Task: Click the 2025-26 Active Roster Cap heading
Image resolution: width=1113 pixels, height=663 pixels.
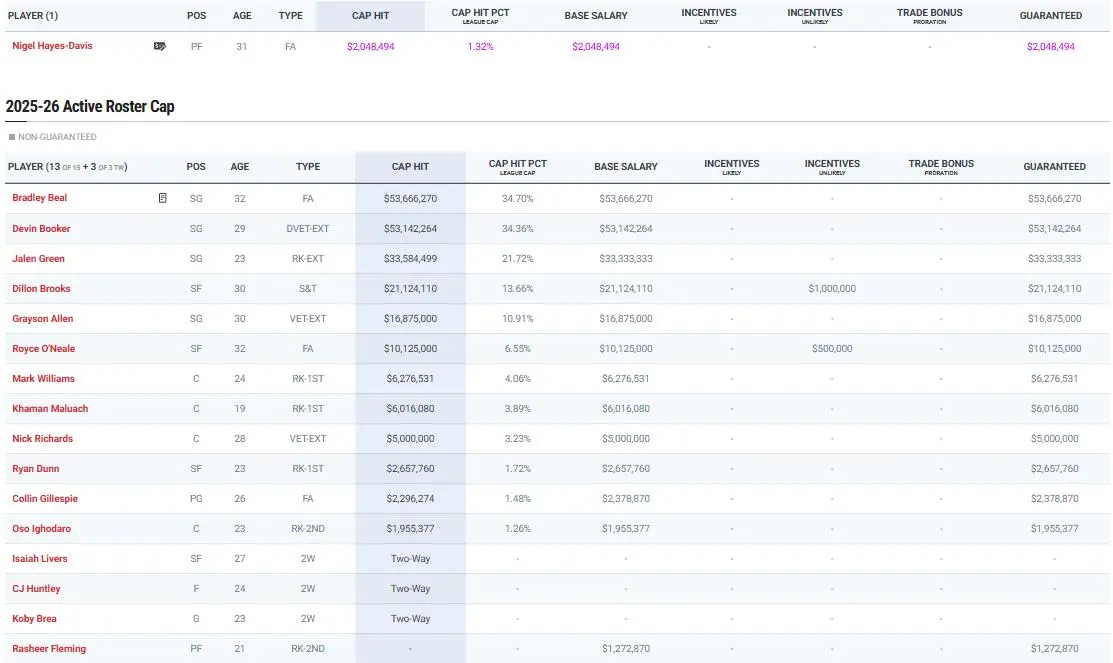Action: click(90, 106)
